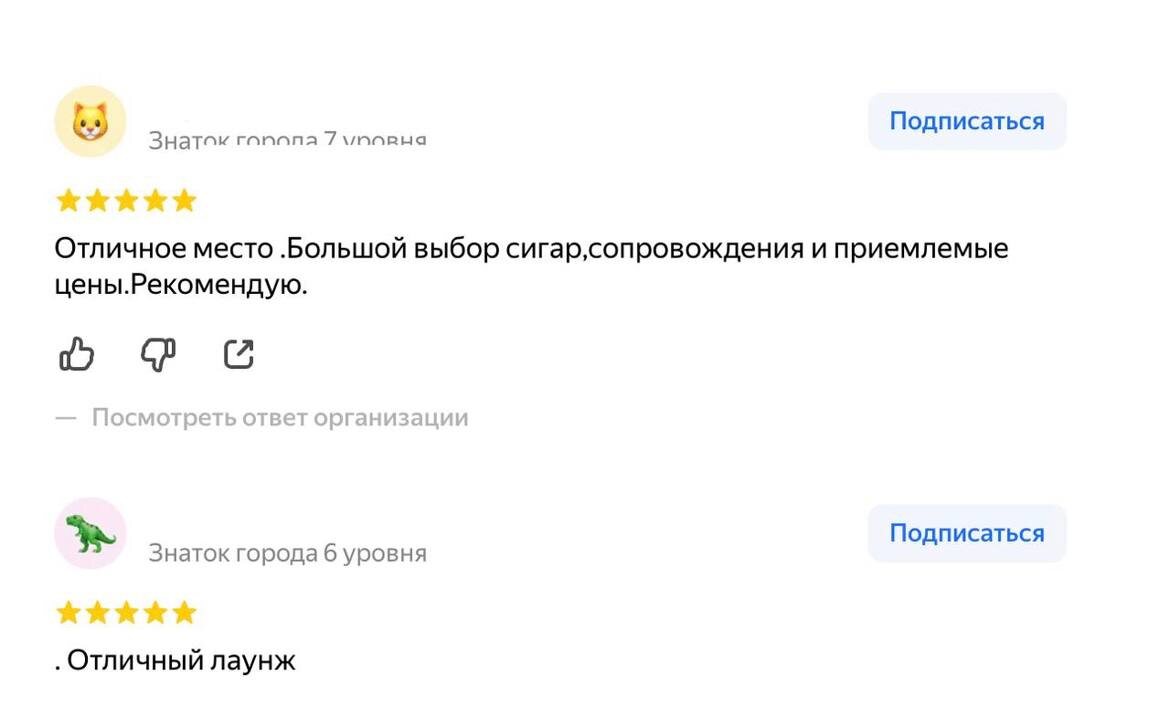
Task: Share the first review via share icon
Action: (239, 354)
